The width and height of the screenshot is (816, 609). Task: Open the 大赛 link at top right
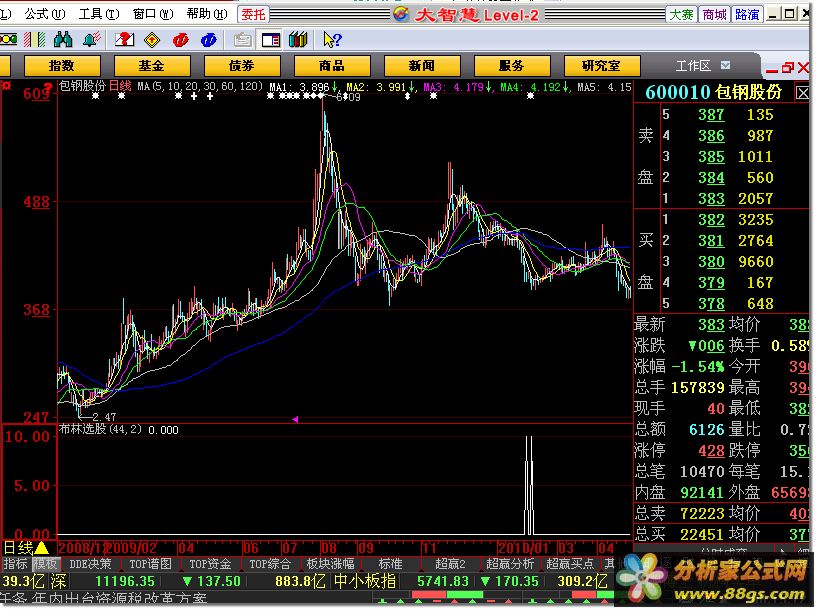(681, 14)
